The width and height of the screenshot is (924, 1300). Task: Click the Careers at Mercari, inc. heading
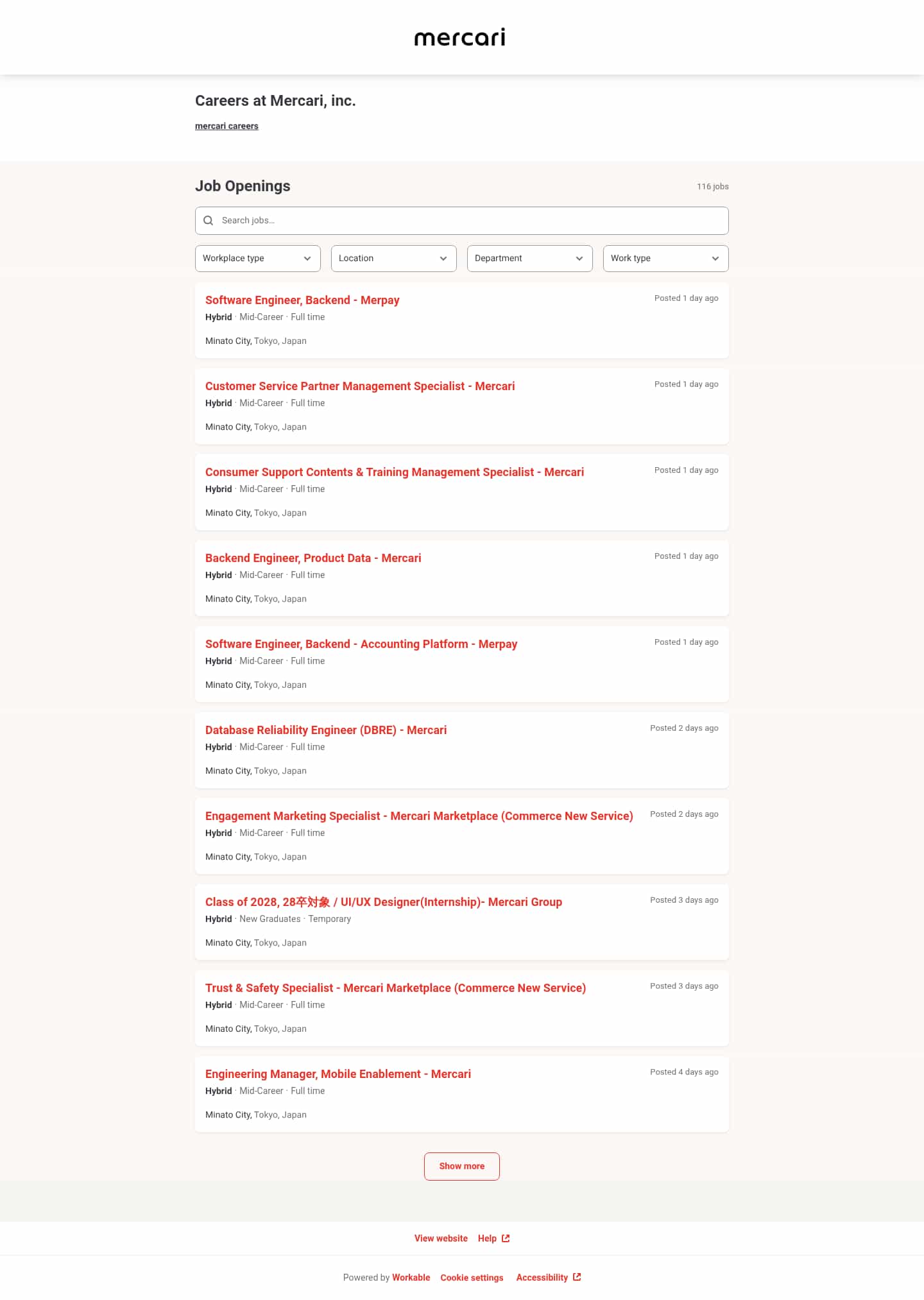coord(275,101)
